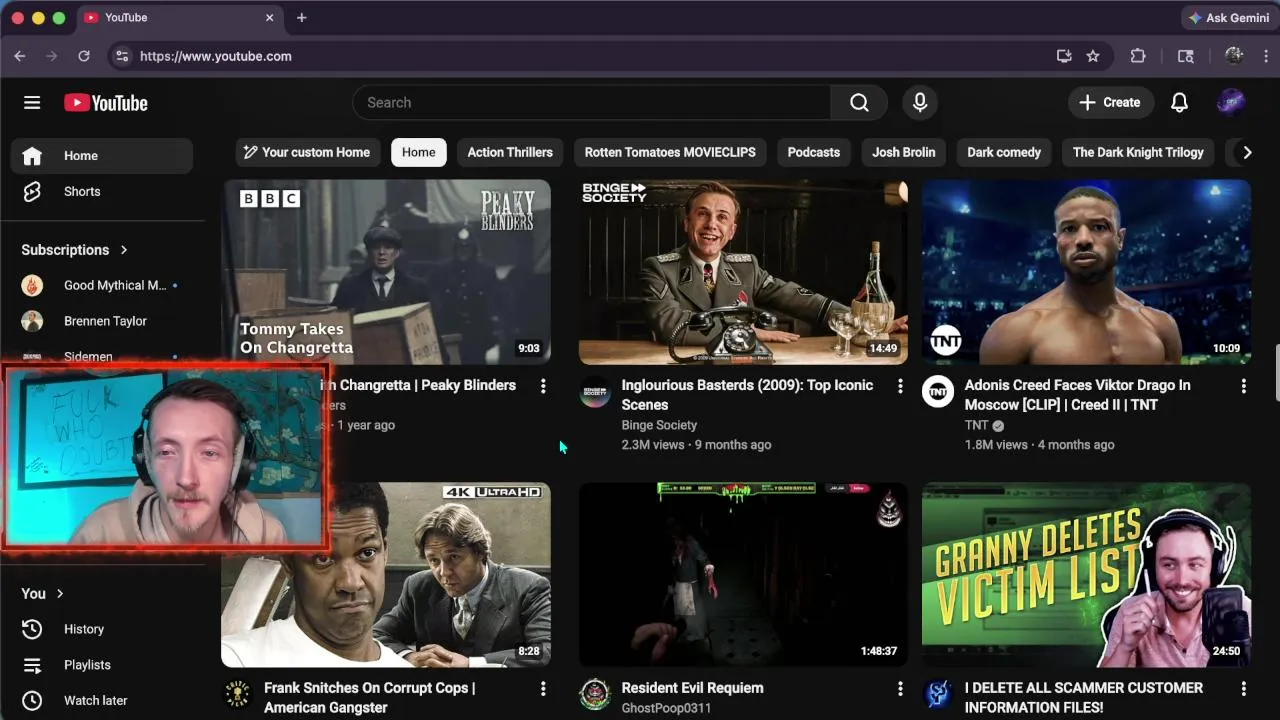Open options for the Frank Snitches video
1280x720 pixels.
(543, 689)
